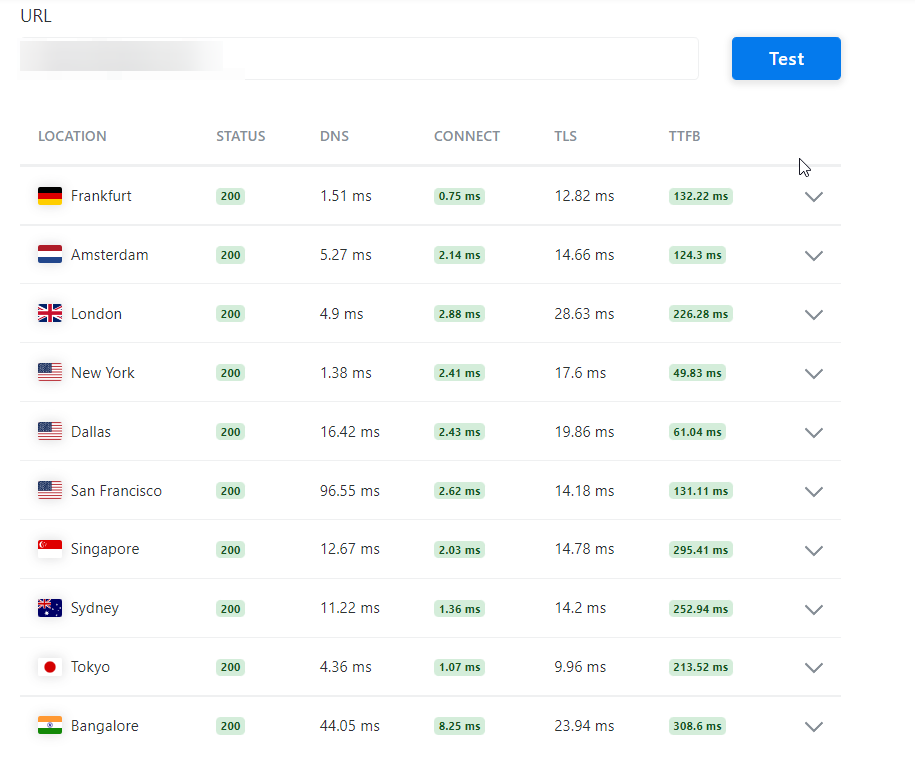Click the Australian flag next to Sydney
This screenshot has height=774, width=915.
(x=50, y=608)
